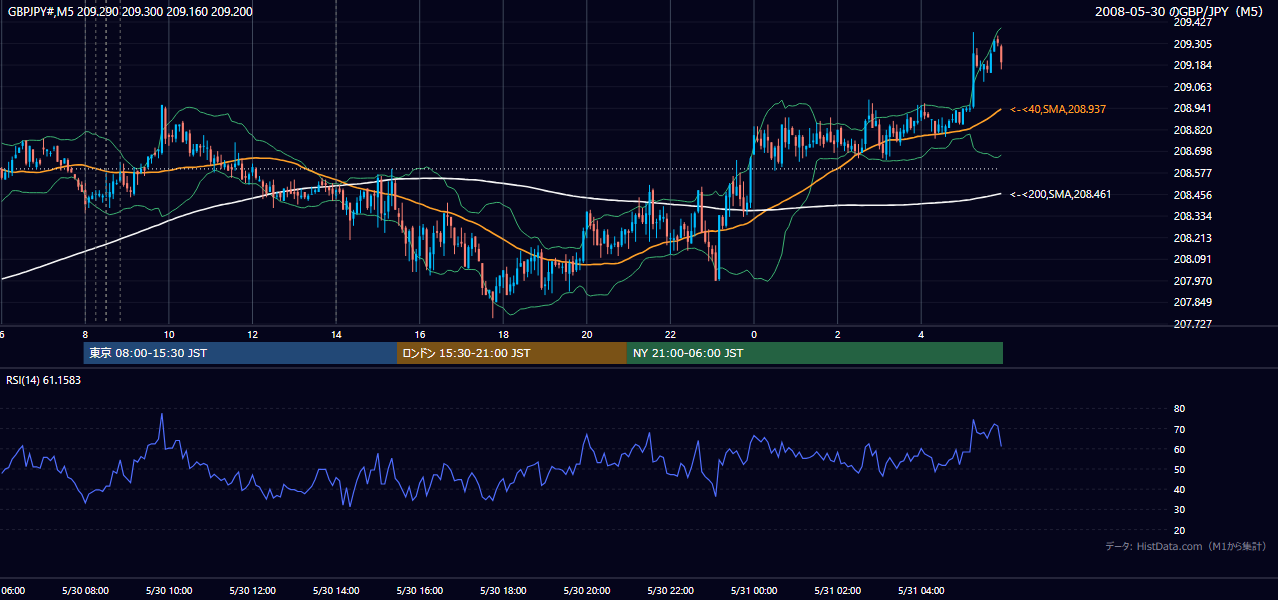
Task: Click the <-<40,SMA,208.937 moving average label
Action: tap(1058, 109)
